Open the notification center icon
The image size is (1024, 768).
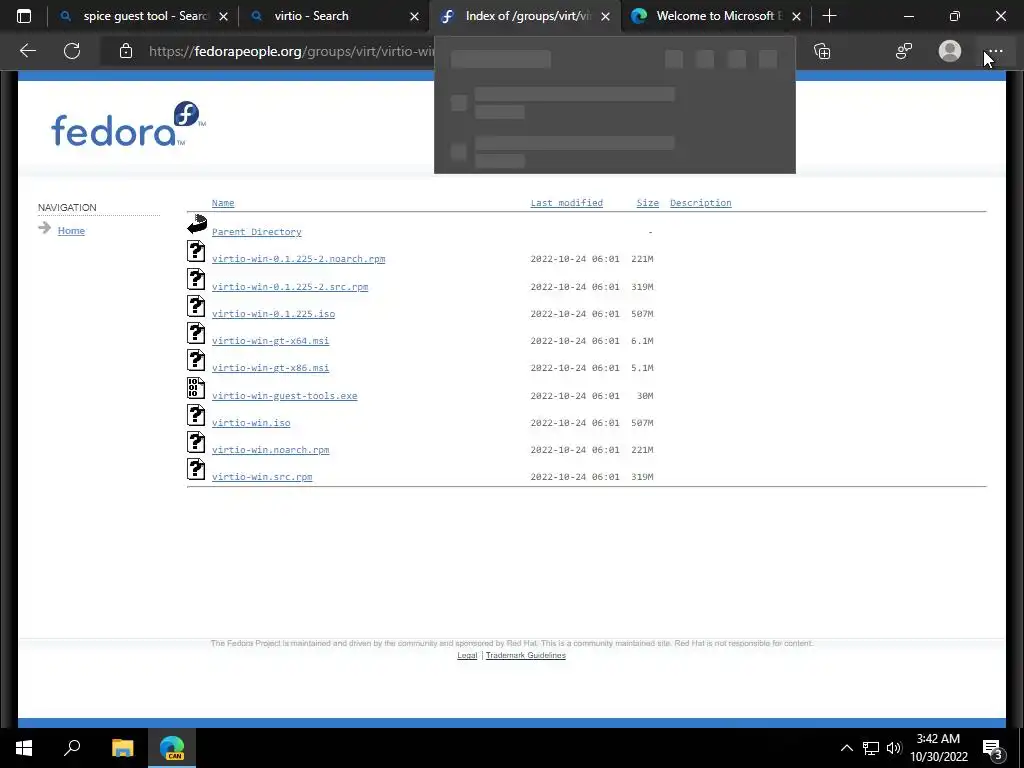pyautogui.click(x=993, y=749)
